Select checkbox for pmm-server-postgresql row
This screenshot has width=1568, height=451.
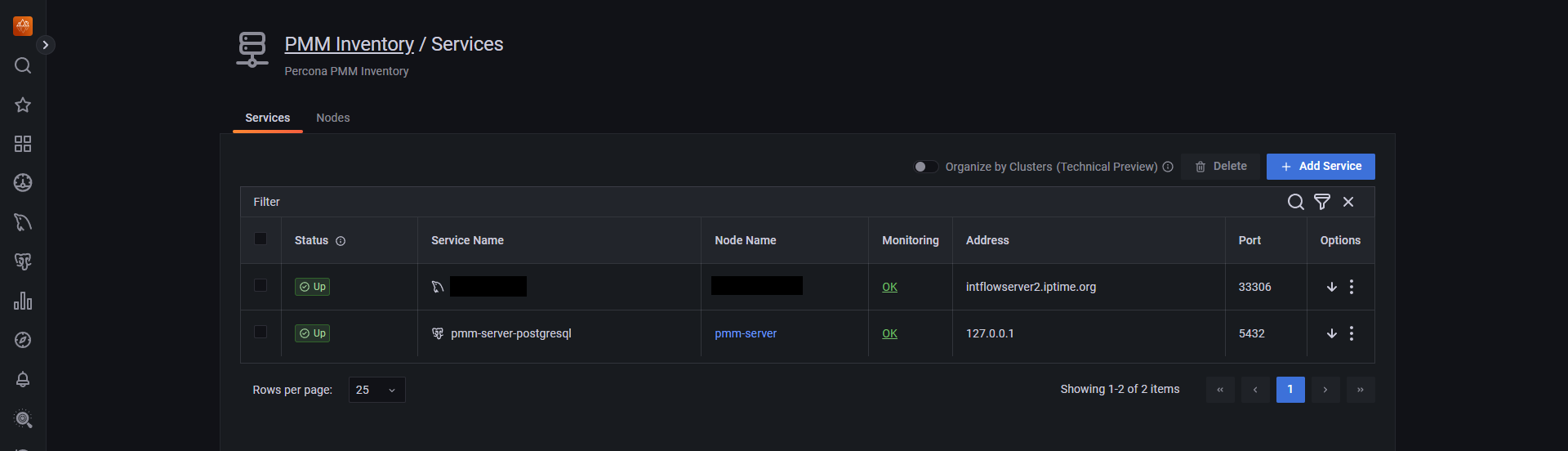(261, 332)
